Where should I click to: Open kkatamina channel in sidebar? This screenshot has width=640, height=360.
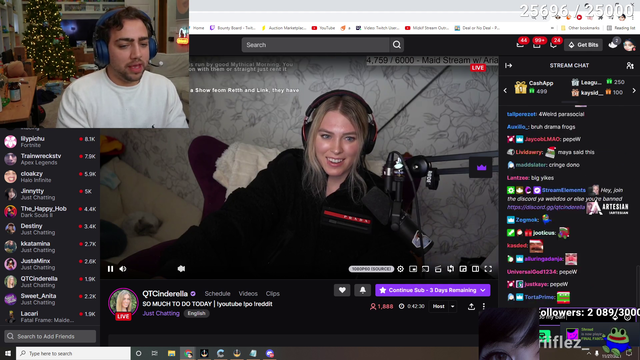point(50,247)
